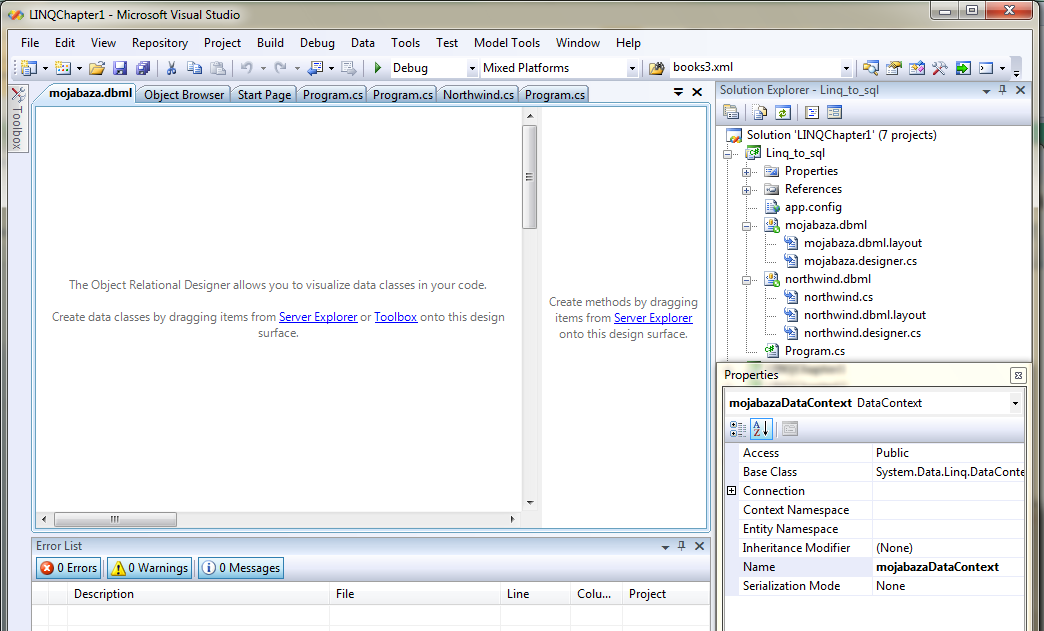Open the Debug configuration dropdown
Viewport: 1044px width, 631px height.
(472, 68)
